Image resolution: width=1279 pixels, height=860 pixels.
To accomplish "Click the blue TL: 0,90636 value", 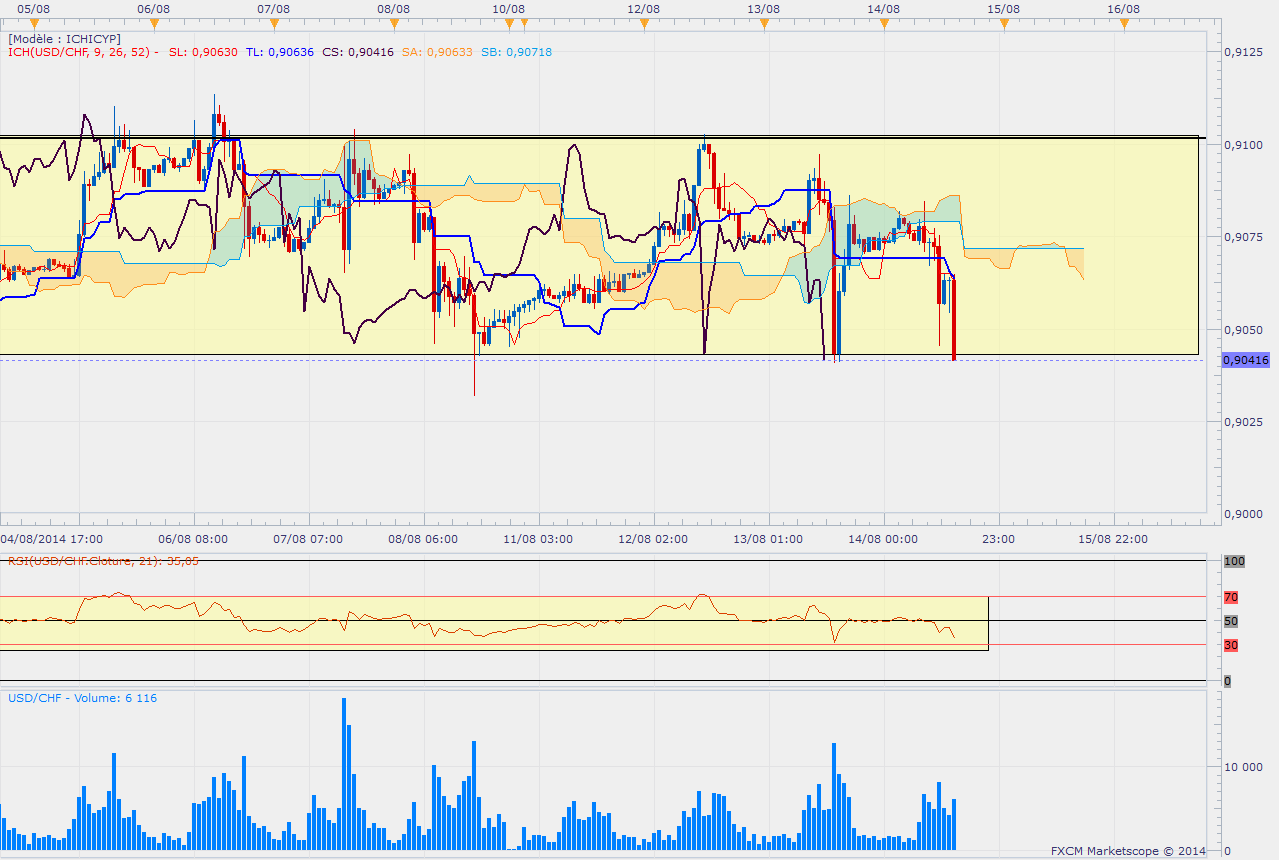I will (x=280, y=52).
